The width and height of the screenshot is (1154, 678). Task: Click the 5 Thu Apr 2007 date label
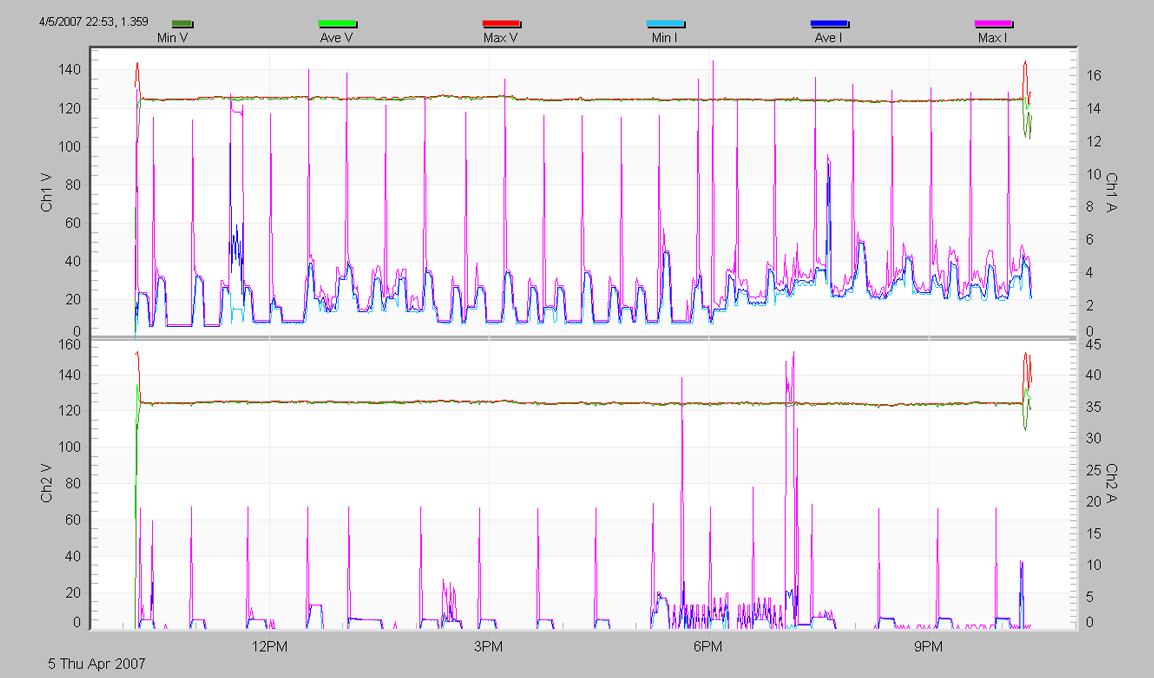pyautogui.click(x=97, y=663)
